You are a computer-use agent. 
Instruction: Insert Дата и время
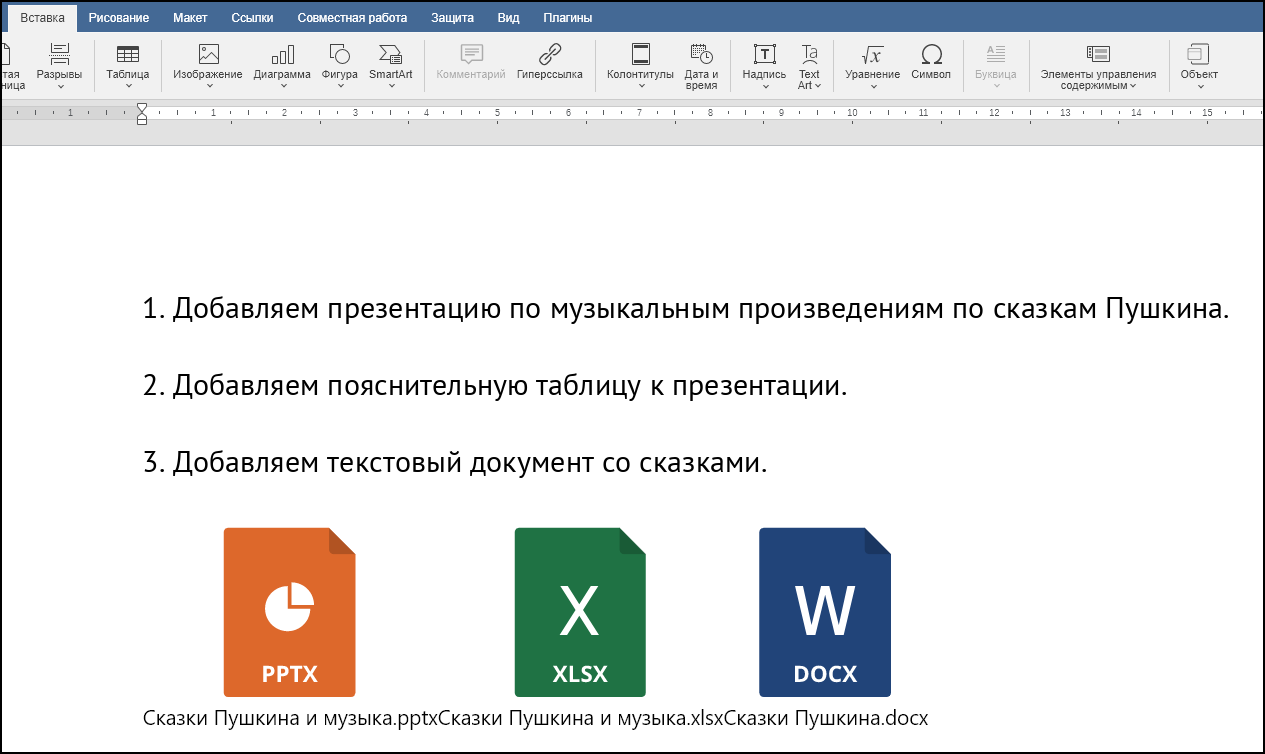(701, 66)
